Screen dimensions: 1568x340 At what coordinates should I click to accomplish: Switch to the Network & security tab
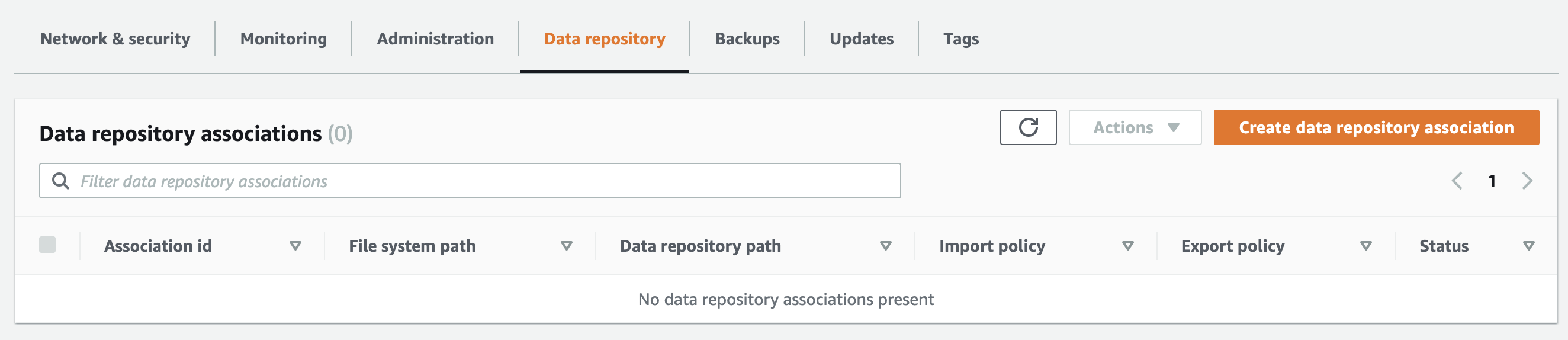tap(115, 39)
